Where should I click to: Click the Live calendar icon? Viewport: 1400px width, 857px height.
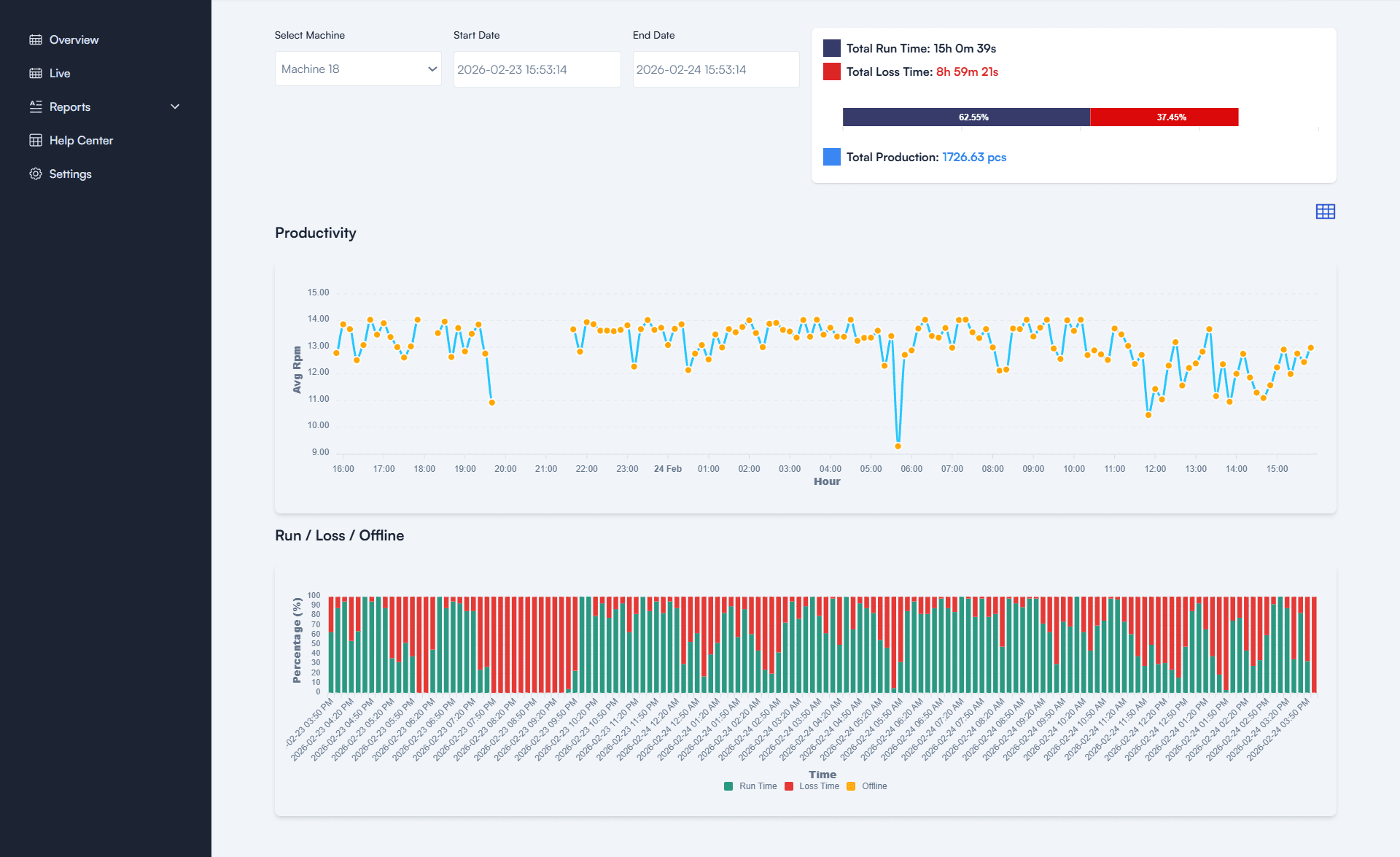click(x=36, y=73)
